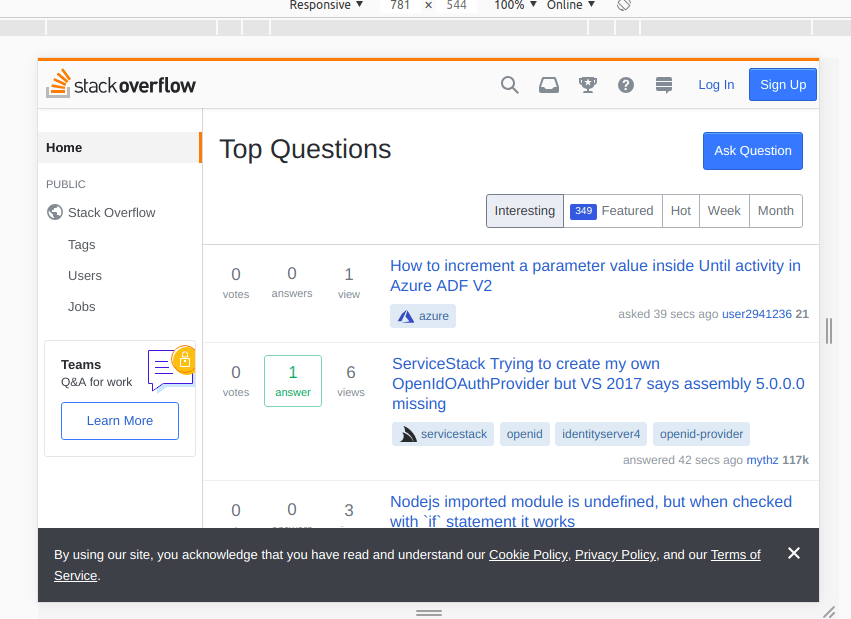
Task: Switch to the Featured questions tab
Action: coord(613,211)
